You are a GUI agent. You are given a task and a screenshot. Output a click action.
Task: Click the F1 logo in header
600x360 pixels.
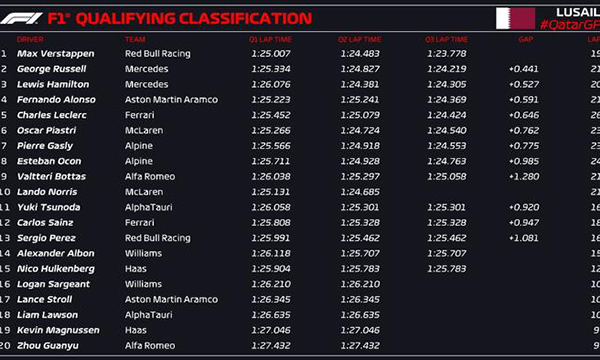coord(21,18)
